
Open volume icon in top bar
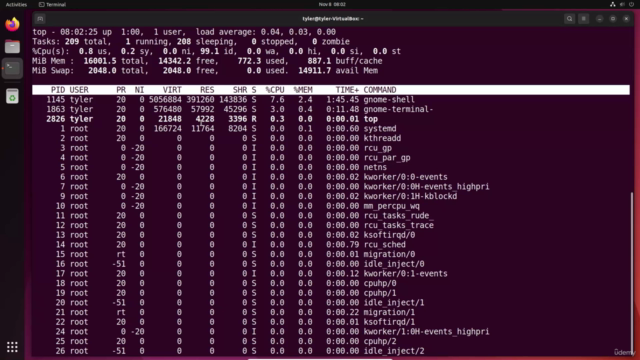pyautogui.click(x=622, y=4)
